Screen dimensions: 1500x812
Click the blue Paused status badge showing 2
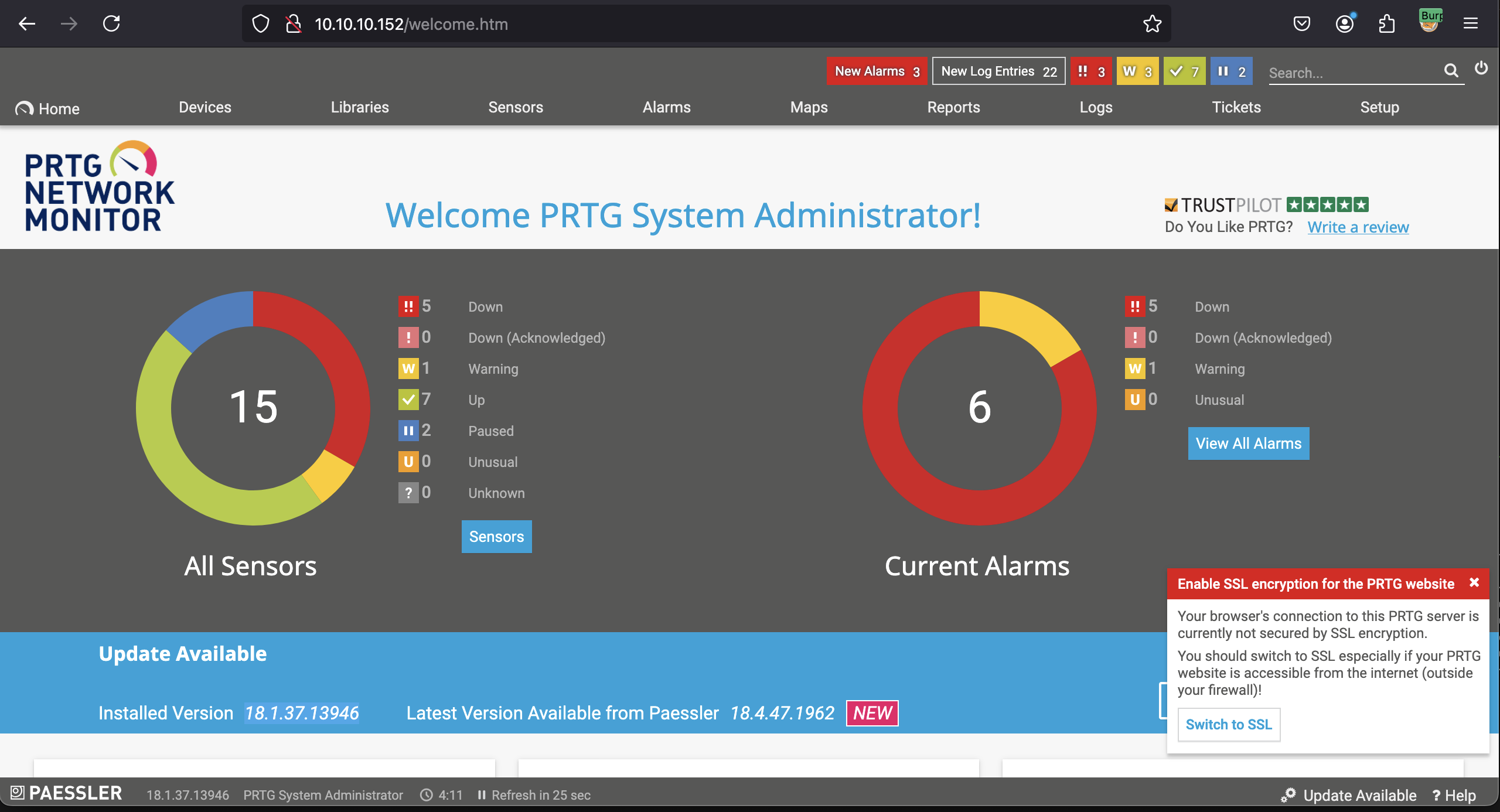(x=1231, y=71)
